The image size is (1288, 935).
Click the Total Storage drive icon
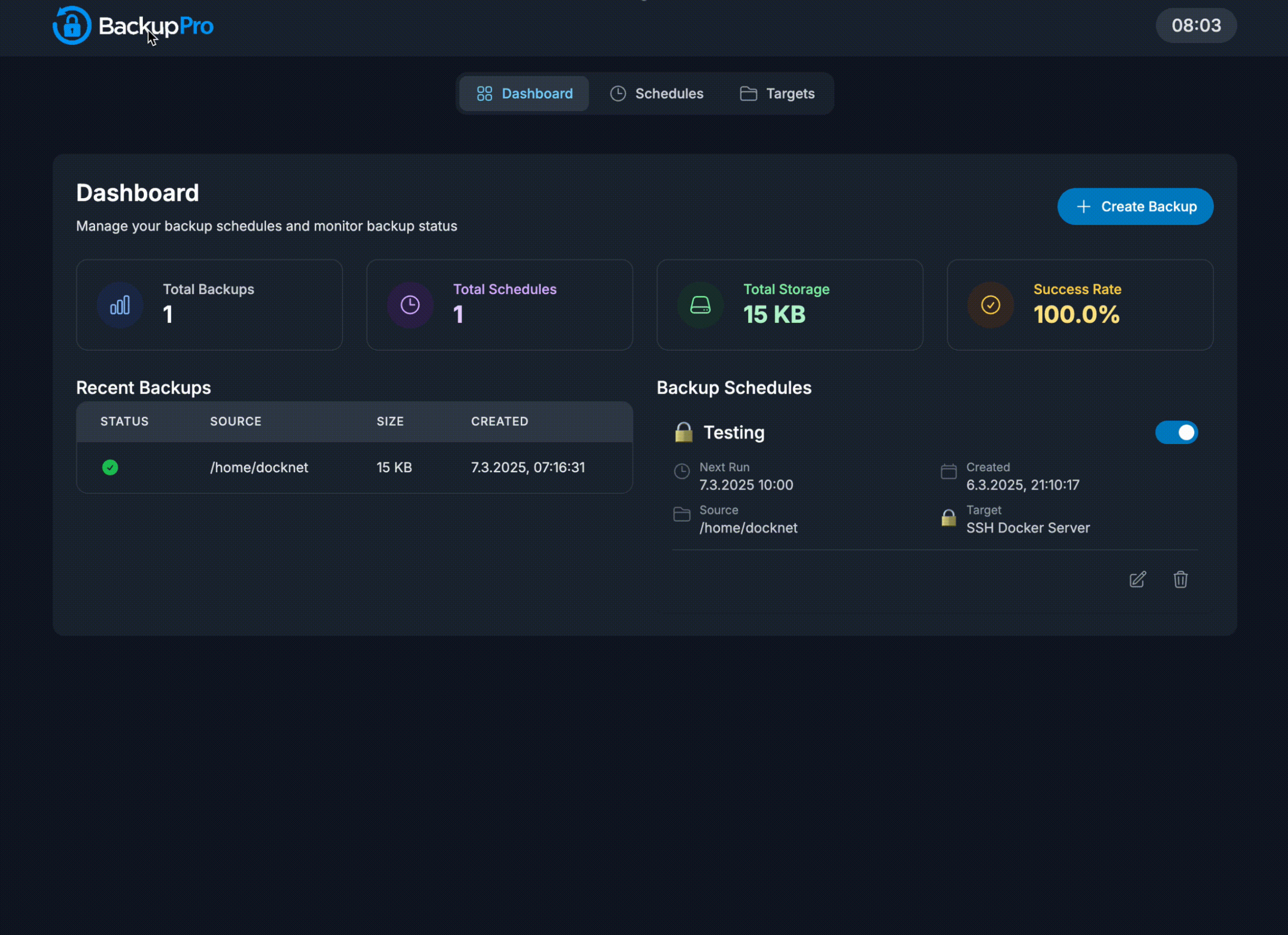tap(700, 305)
